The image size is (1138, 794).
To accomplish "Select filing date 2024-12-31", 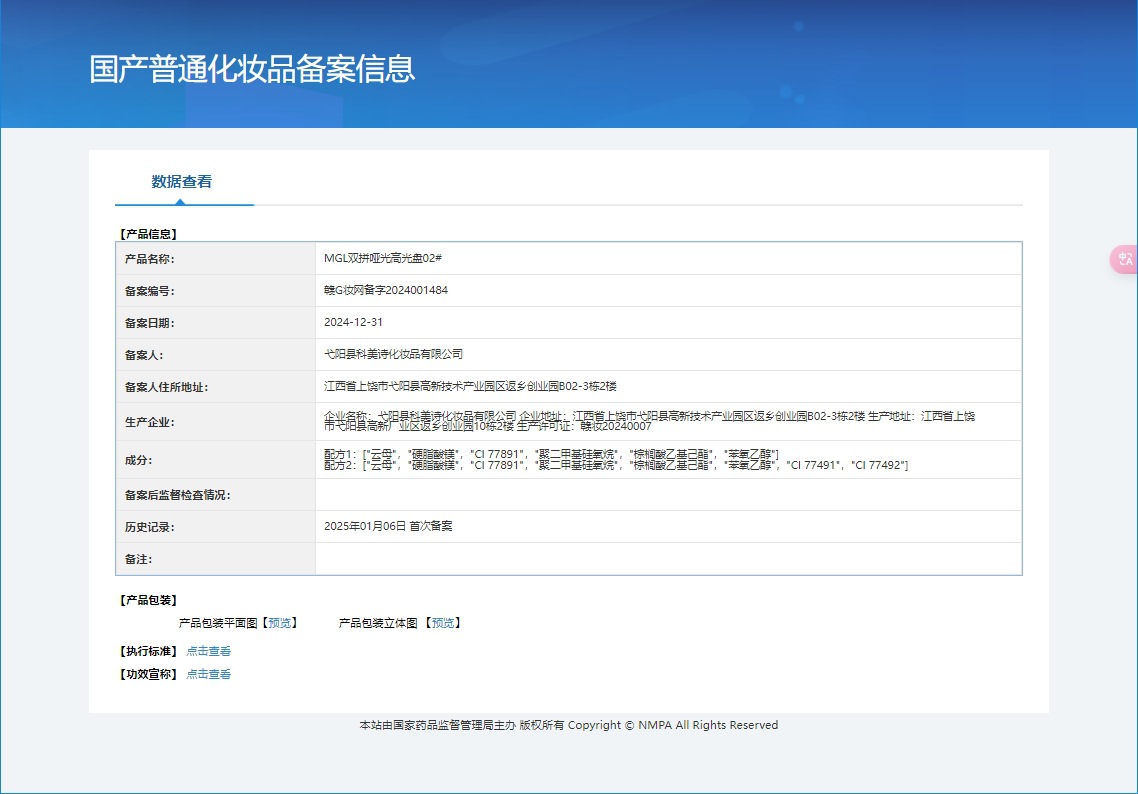I will coord(353,322).
